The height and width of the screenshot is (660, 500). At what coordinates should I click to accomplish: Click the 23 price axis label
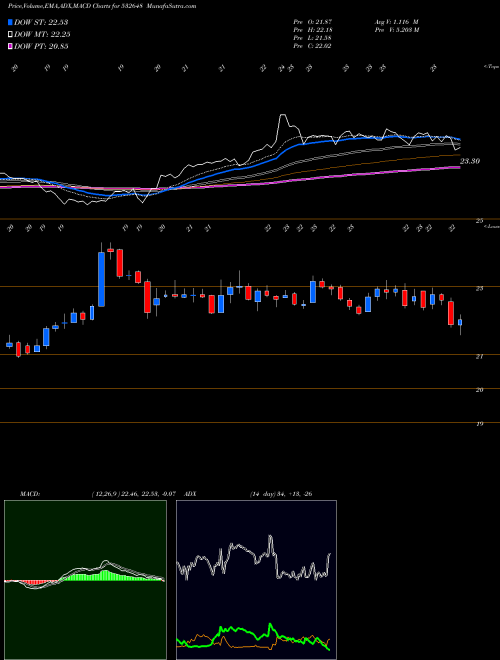[479, 289]
